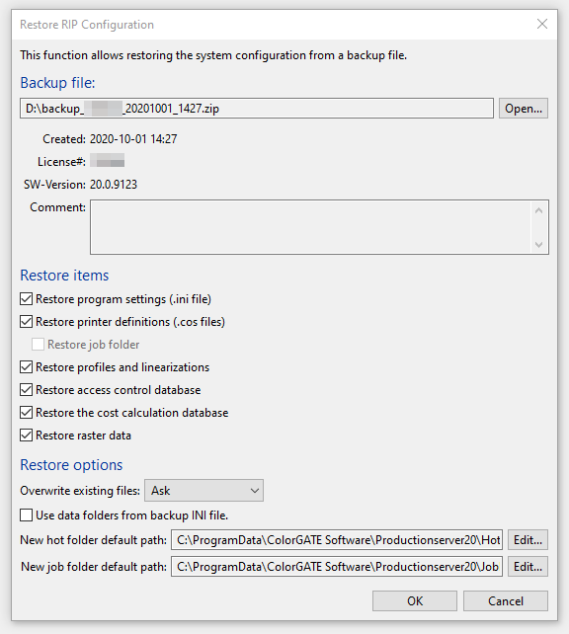This screenshot has width=569, height=634.
Task: Click inside the Backup file path field
Action: click(x=257, y=108)
